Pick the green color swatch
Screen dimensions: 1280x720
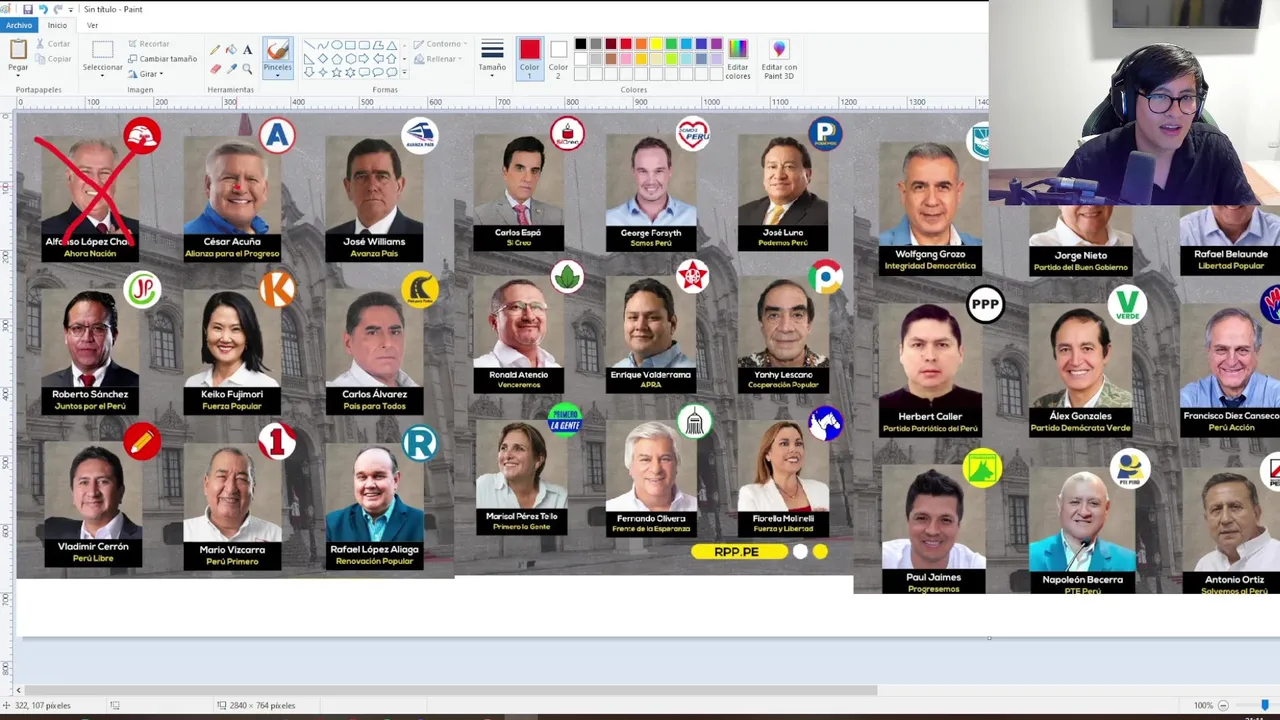(671, 44)
